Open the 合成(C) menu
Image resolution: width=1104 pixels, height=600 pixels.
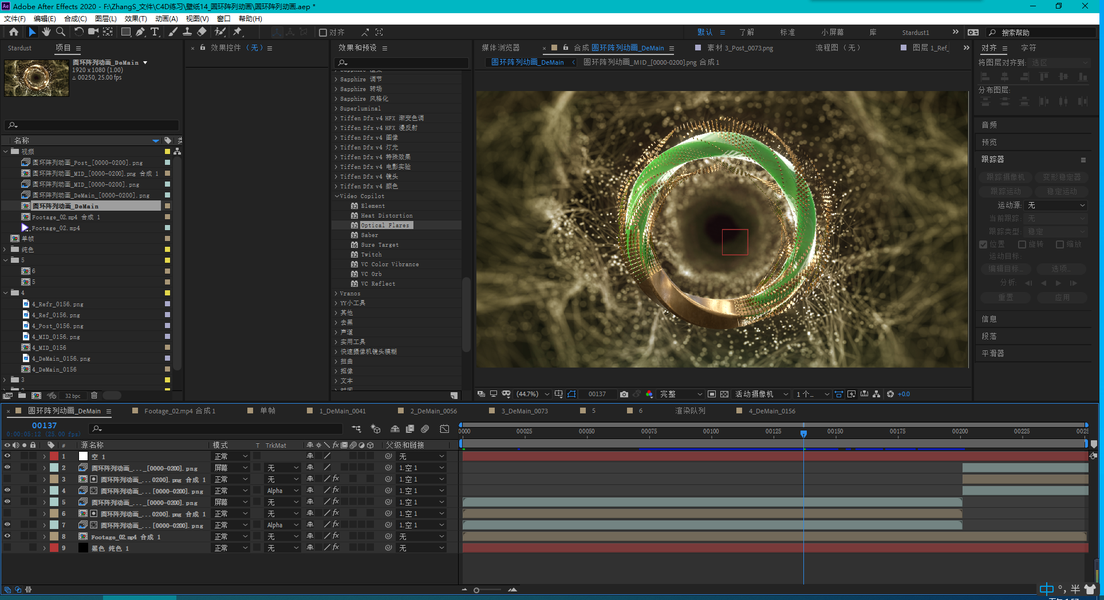[75, 18]
